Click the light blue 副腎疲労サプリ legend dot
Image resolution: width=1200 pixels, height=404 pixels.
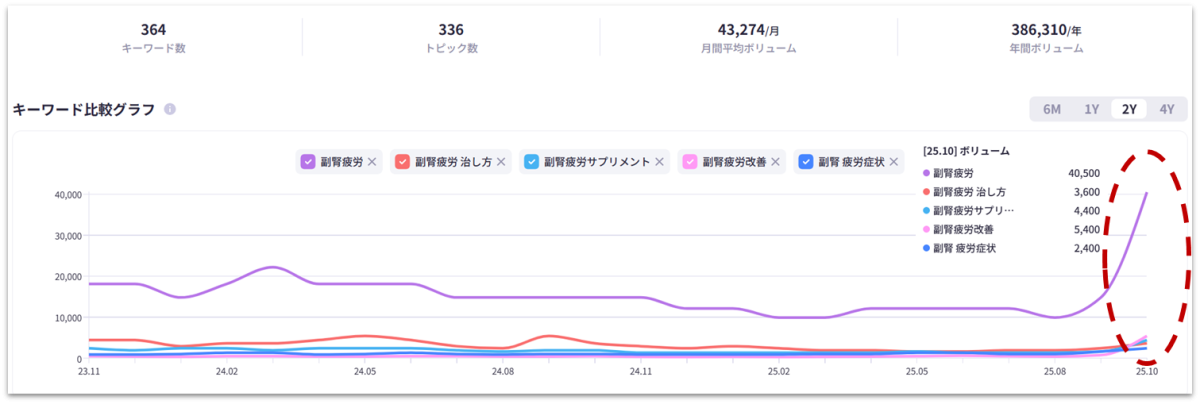[925, 211]
